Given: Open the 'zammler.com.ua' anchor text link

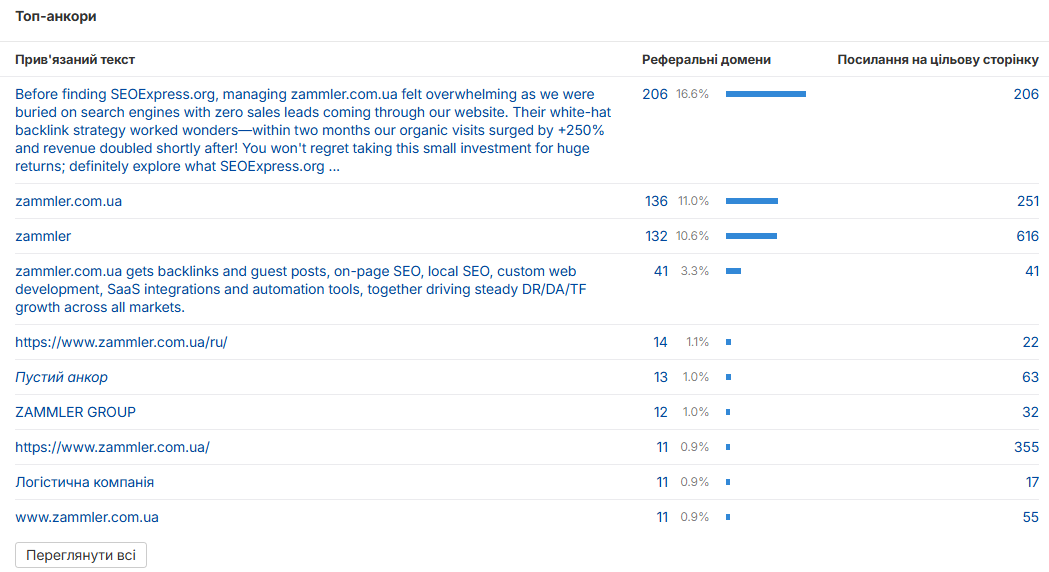Looking at the screenshot, I should coord(68,201).
